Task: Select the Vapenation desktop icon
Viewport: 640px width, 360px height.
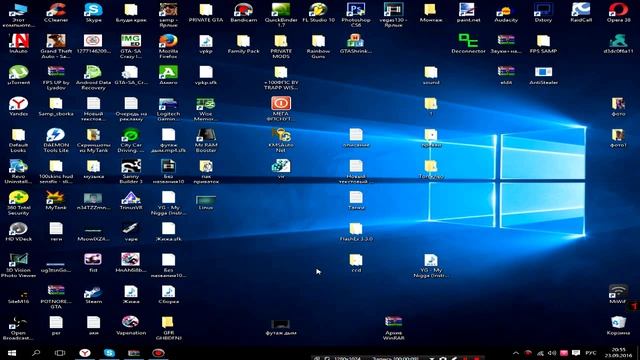Action: point(131,326)
